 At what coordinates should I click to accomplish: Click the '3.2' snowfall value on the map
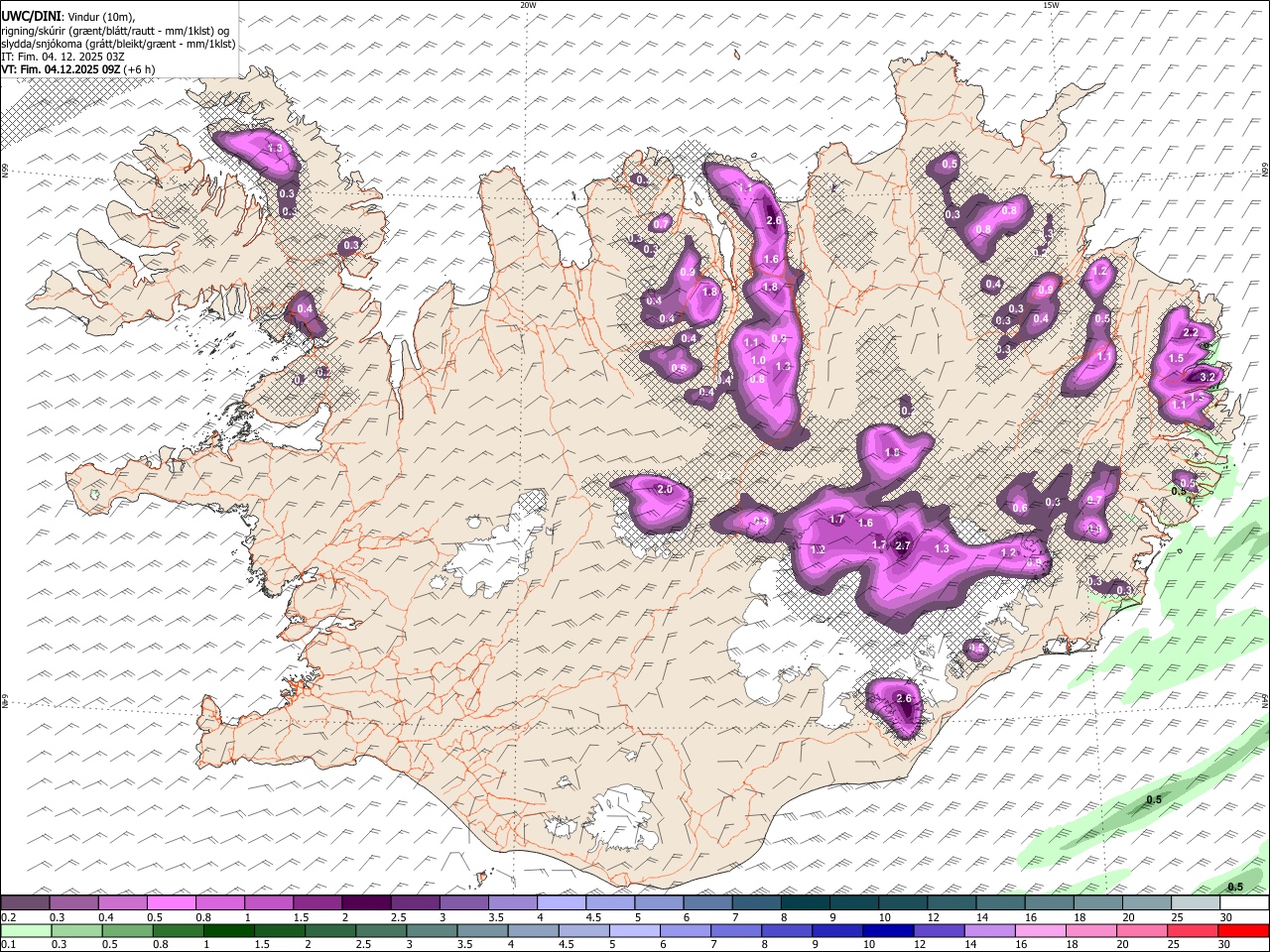1207,378
